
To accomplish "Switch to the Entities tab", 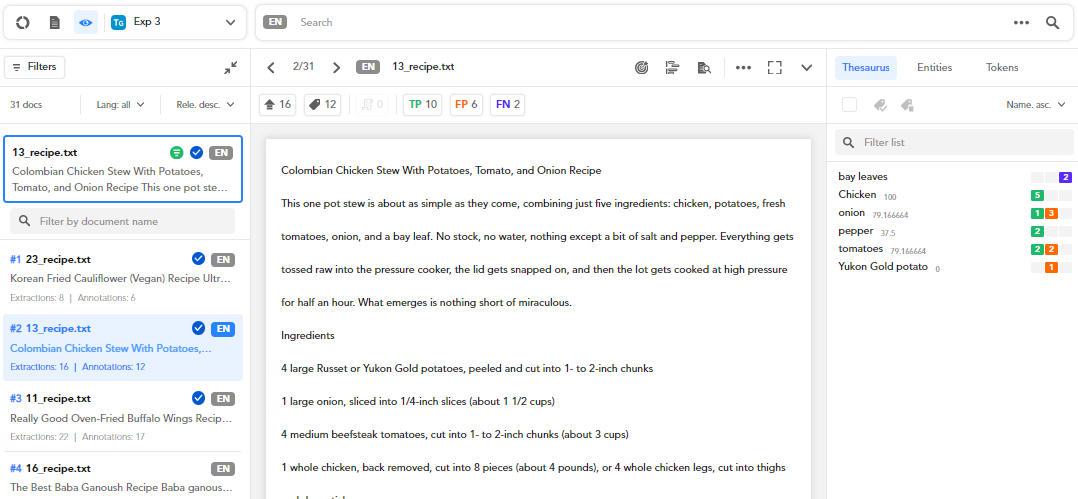I will (934, 68).
